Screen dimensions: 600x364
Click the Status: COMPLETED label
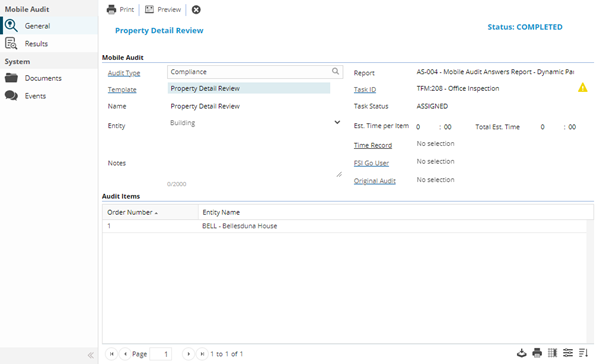coord(525,27)
